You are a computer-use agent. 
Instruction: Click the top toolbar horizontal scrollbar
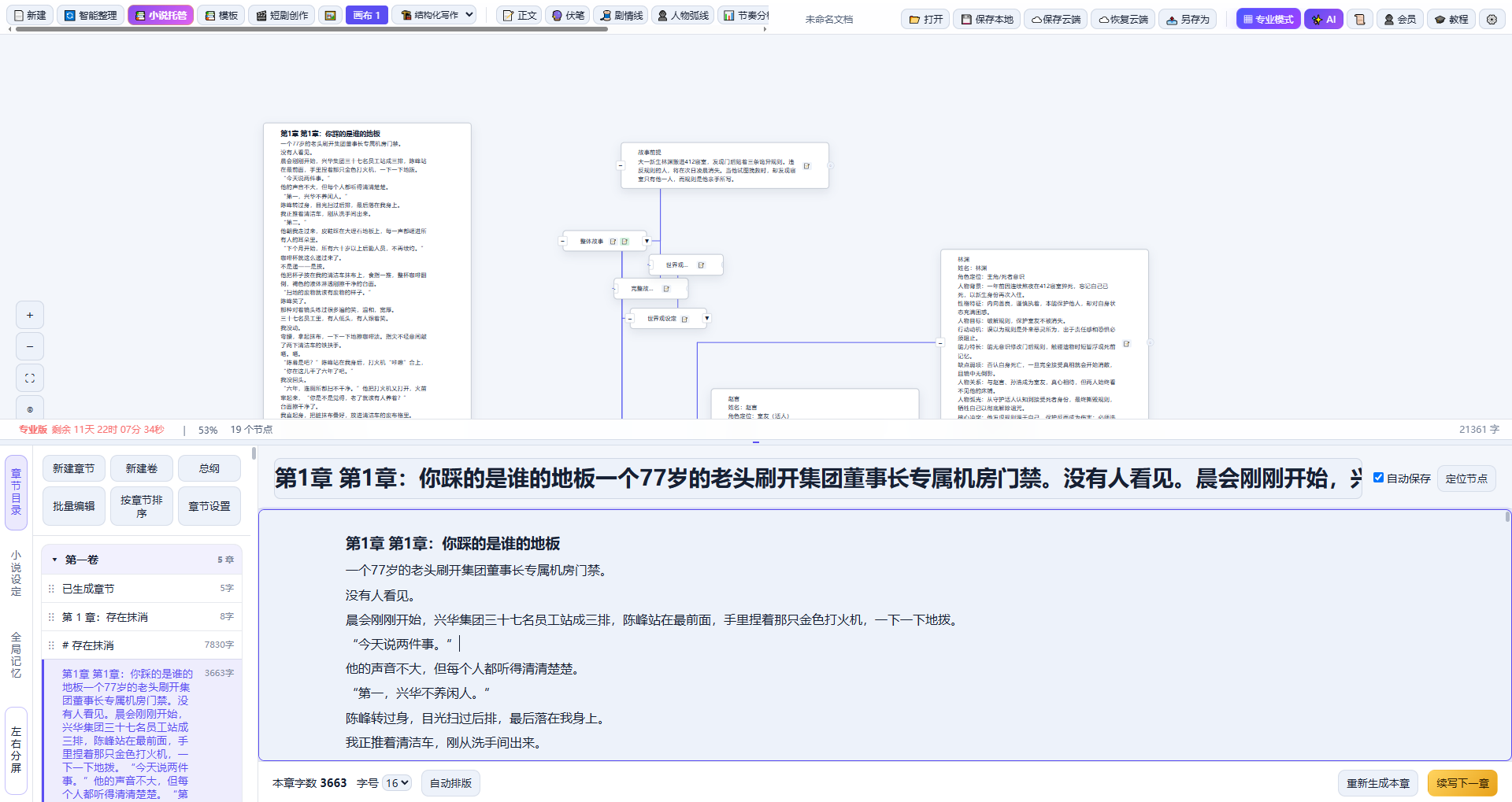pyautogui.click(x=311, y=29)
